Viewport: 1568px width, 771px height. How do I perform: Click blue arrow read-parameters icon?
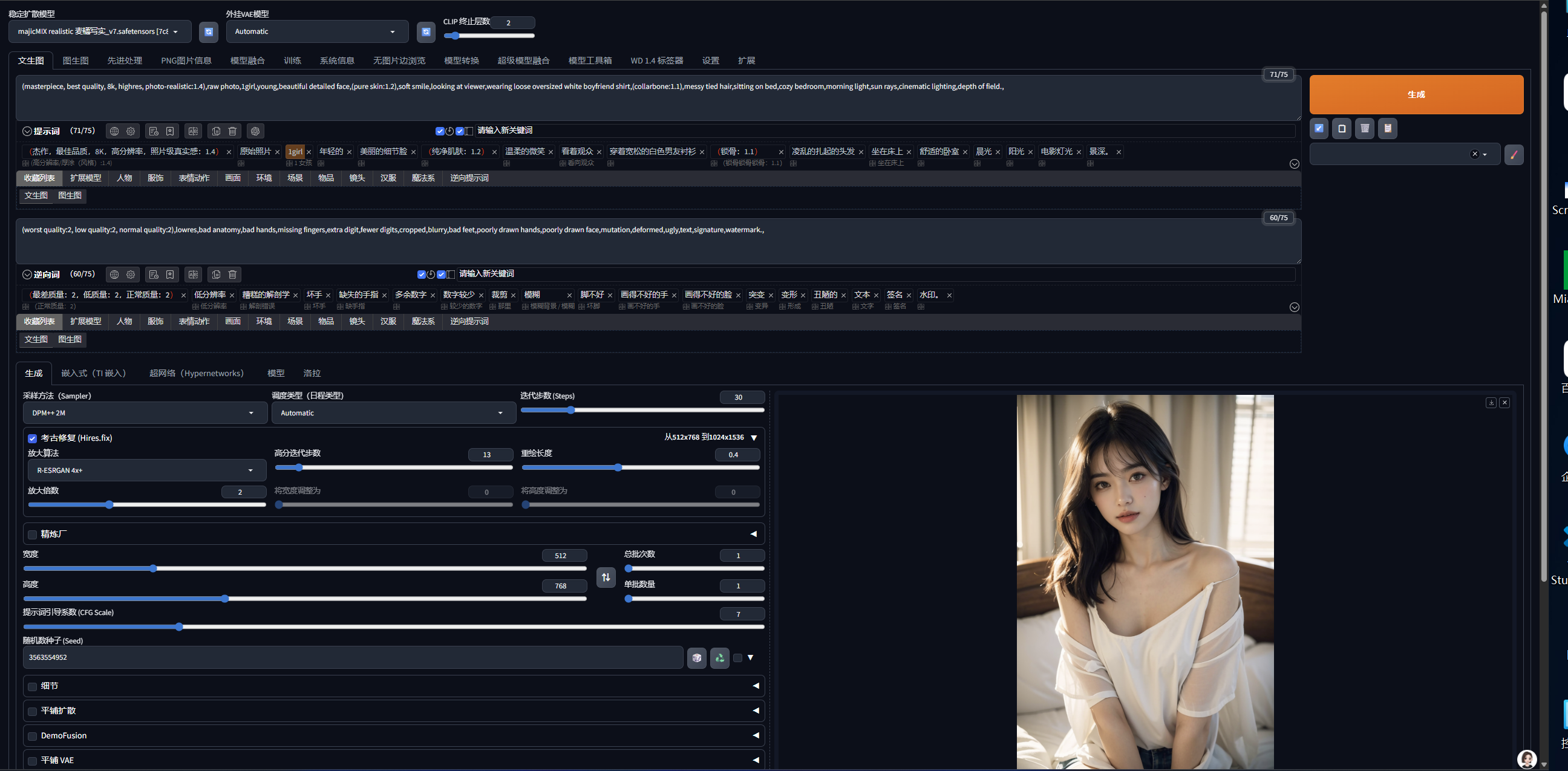(1319, 128)
